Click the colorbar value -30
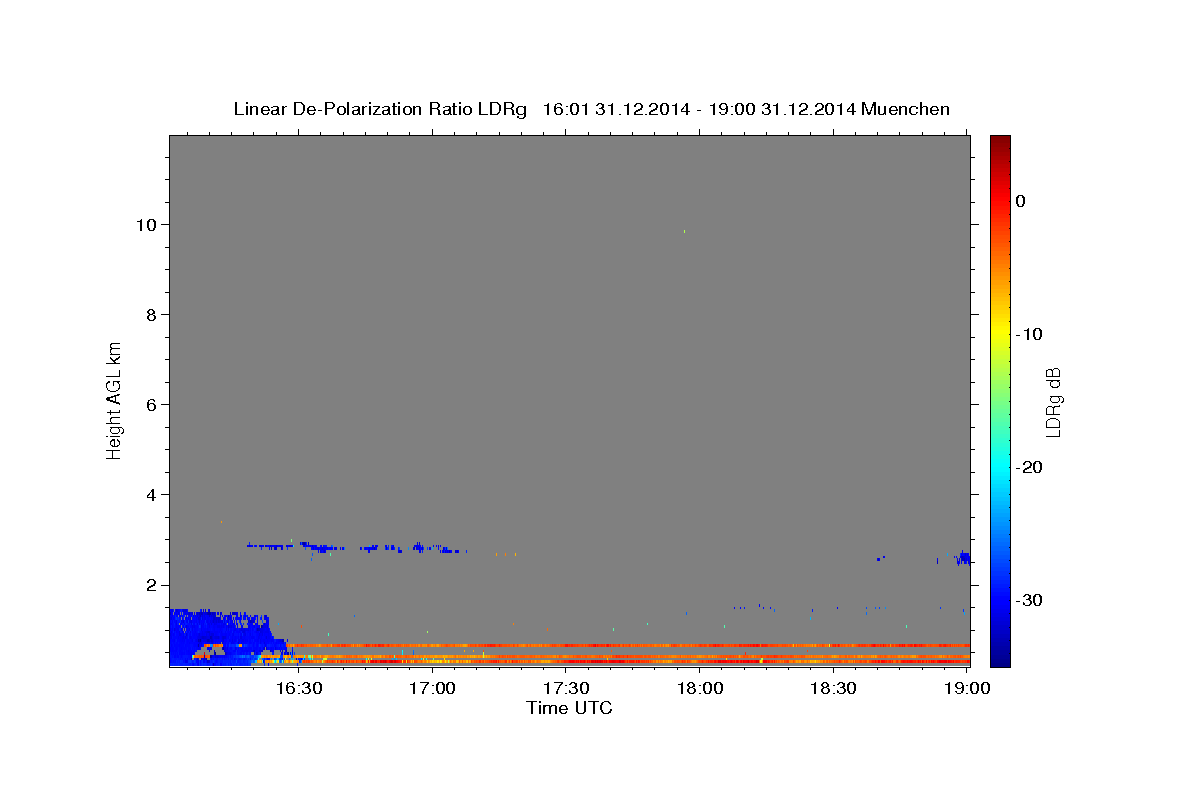Viewport: 1200px width, 800px height. (x=1029, y=600)
